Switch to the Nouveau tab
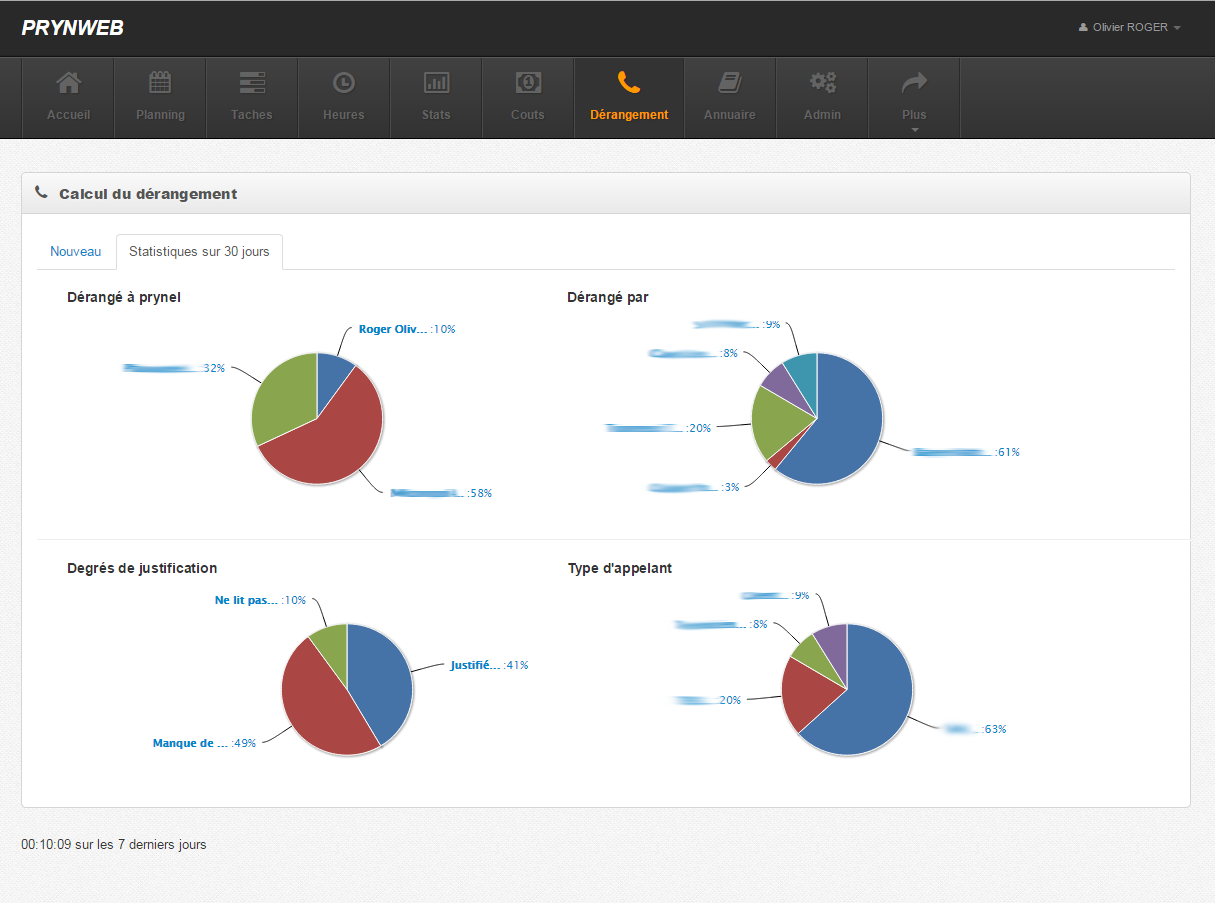The image size is (1215, 903). 76,252
